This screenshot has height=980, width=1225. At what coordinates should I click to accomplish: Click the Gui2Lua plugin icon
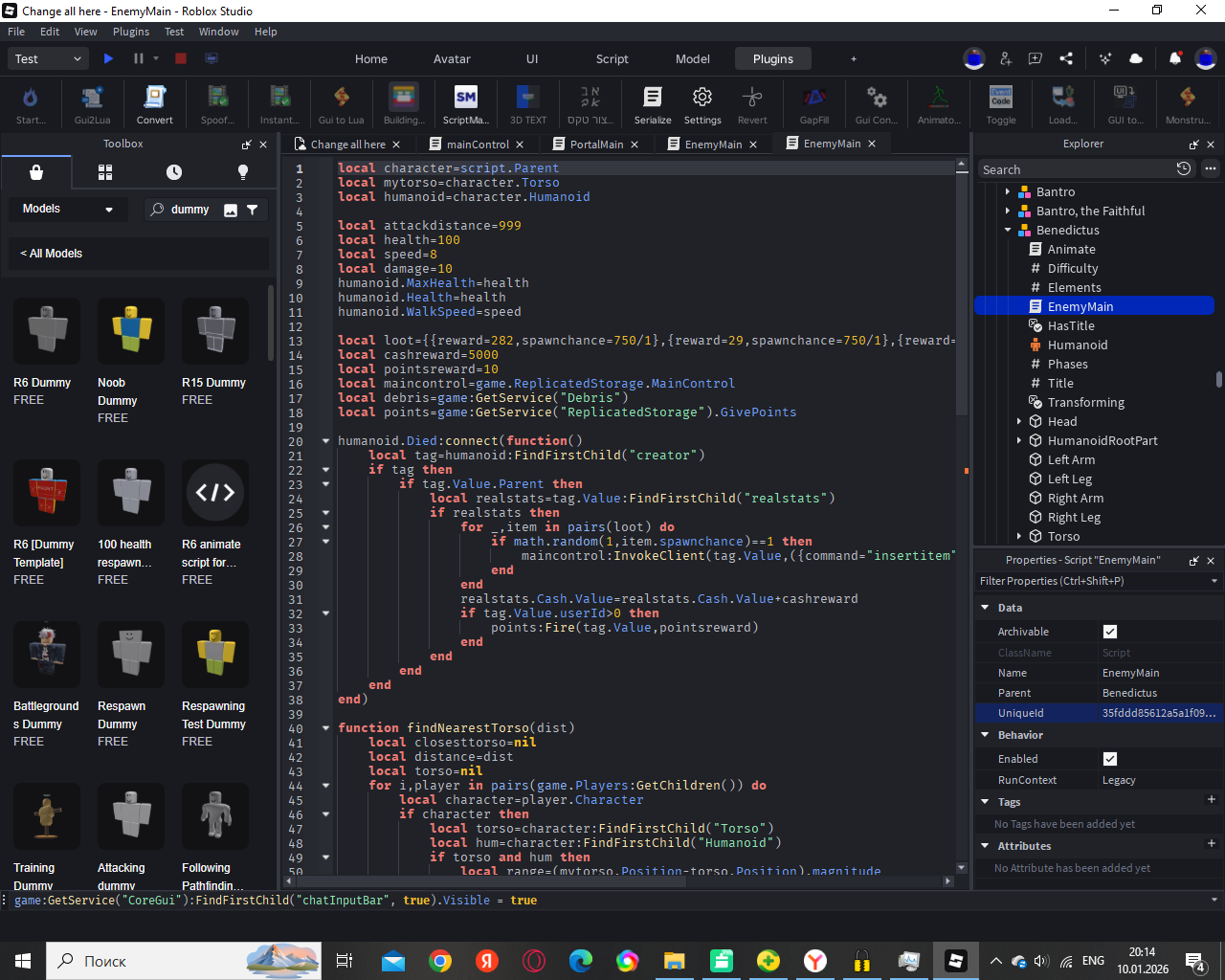(x=92, y=104)
